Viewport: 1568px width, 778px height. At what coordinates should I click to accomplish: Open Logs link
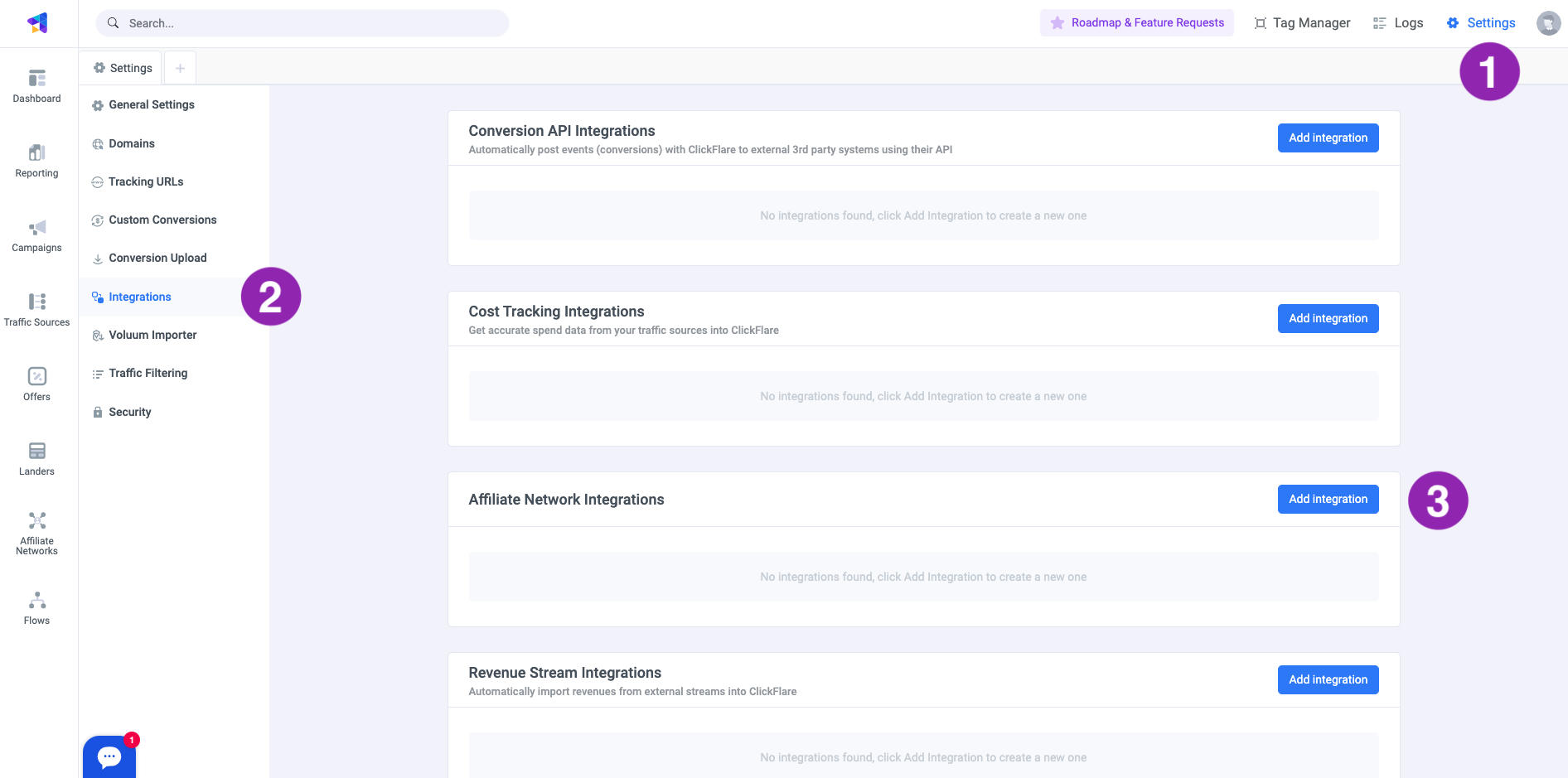[1398, 23]
